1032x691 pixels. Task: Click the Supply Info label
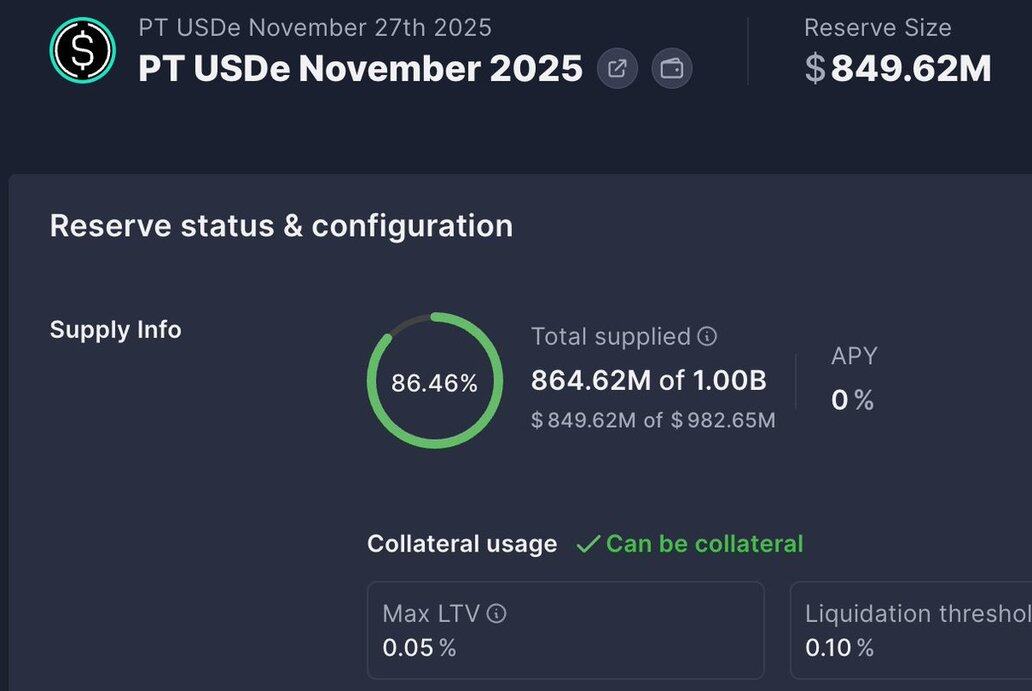(x=116, y=330)
